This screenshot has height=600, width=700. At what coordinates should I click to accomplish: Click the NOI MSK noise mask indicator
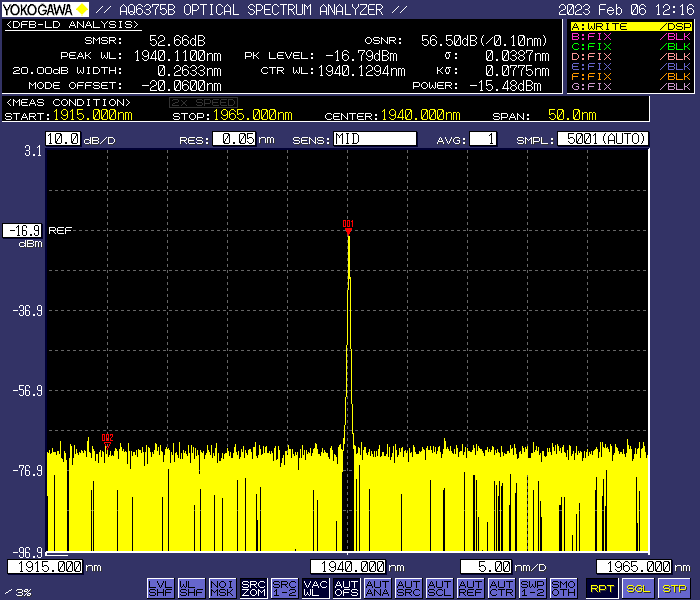pos(222,587)
